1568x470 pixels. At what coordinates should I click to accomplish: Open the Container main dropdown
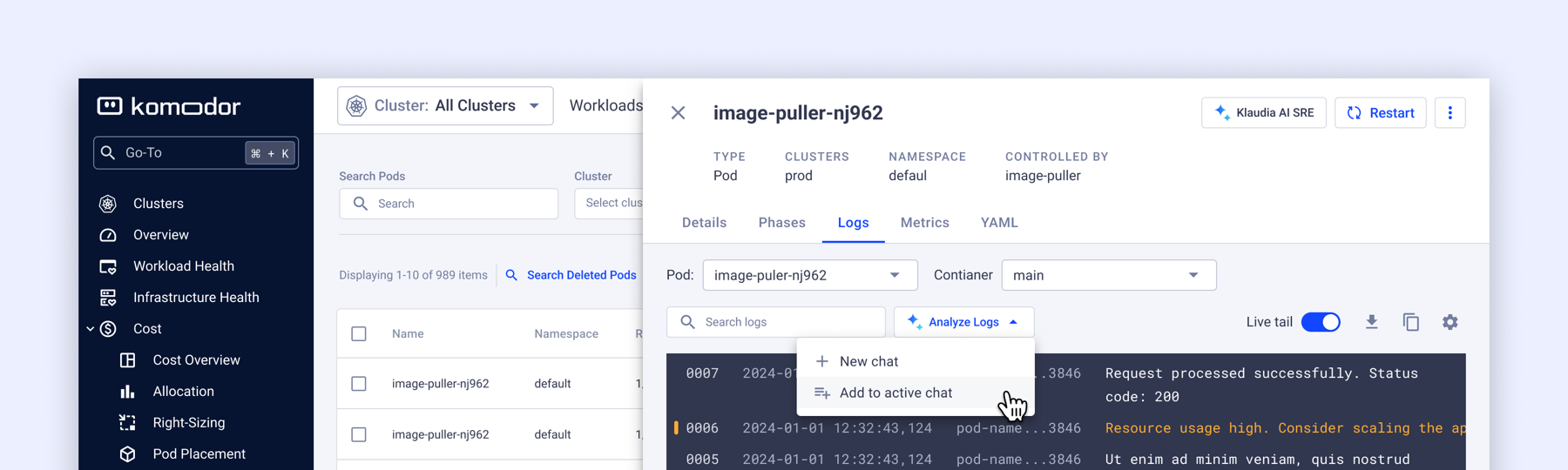click(1109, 275)
